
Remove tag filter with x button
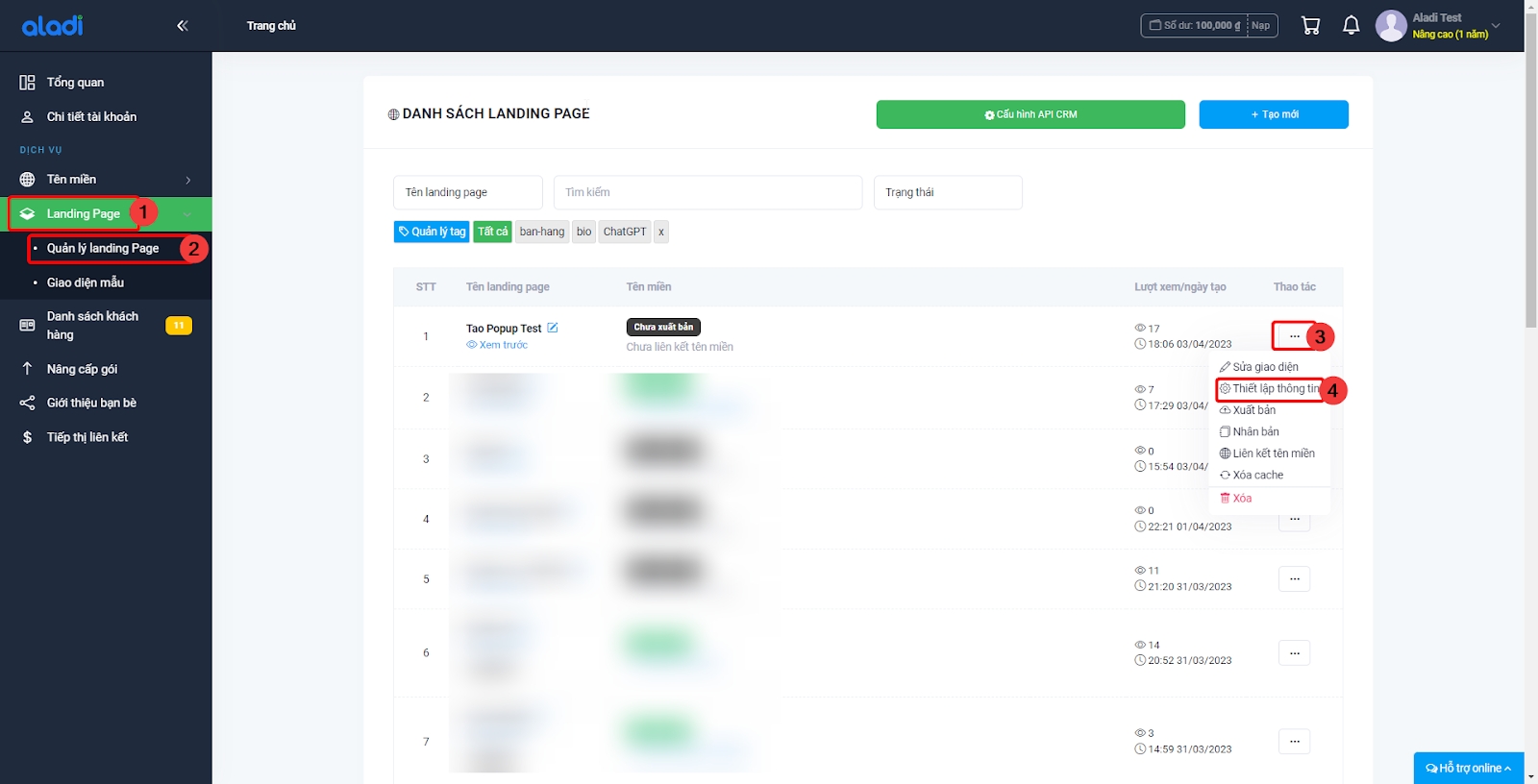[x=661, y=232]
